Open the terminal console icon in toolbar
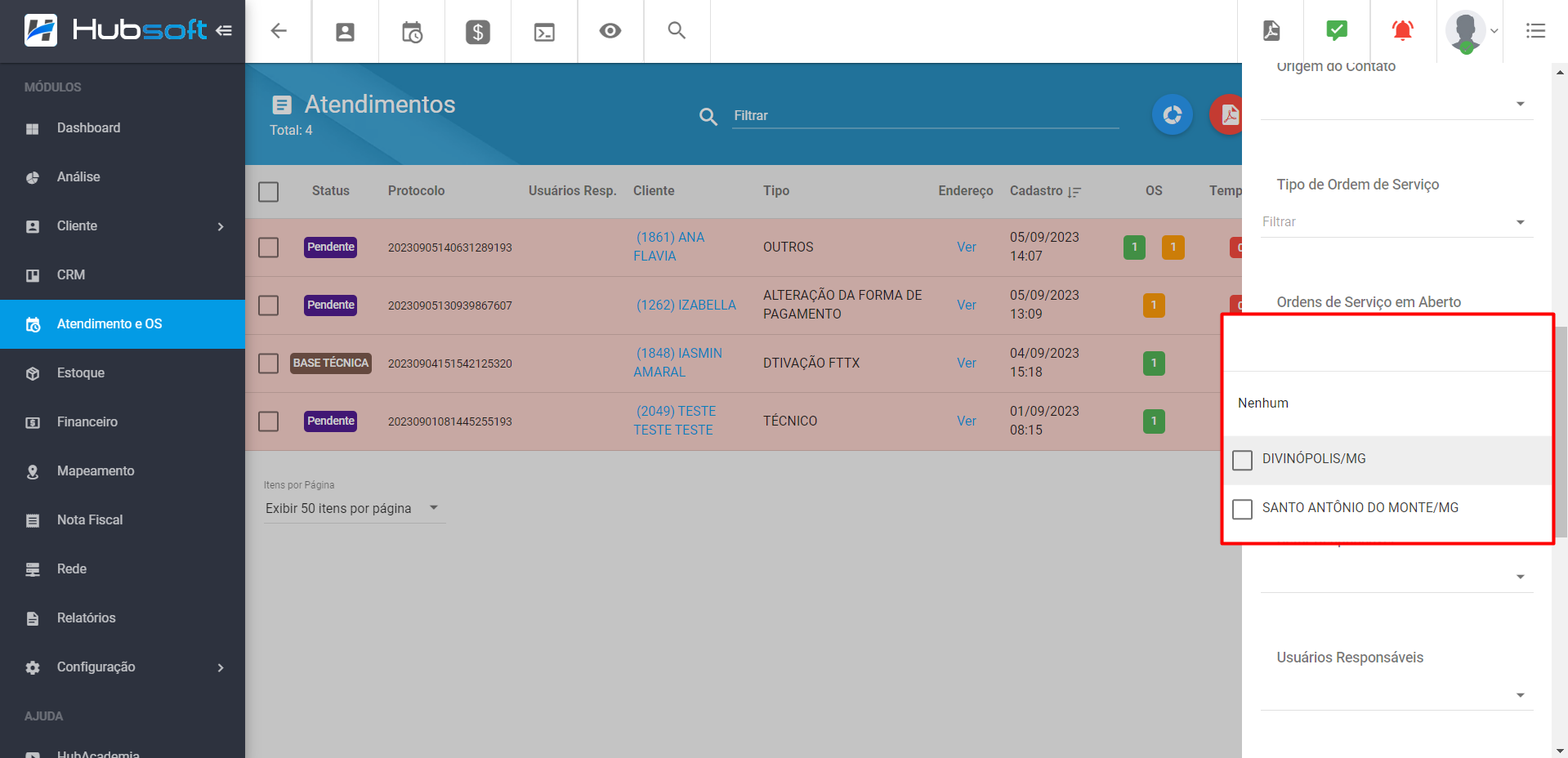 tap(544, 32)
